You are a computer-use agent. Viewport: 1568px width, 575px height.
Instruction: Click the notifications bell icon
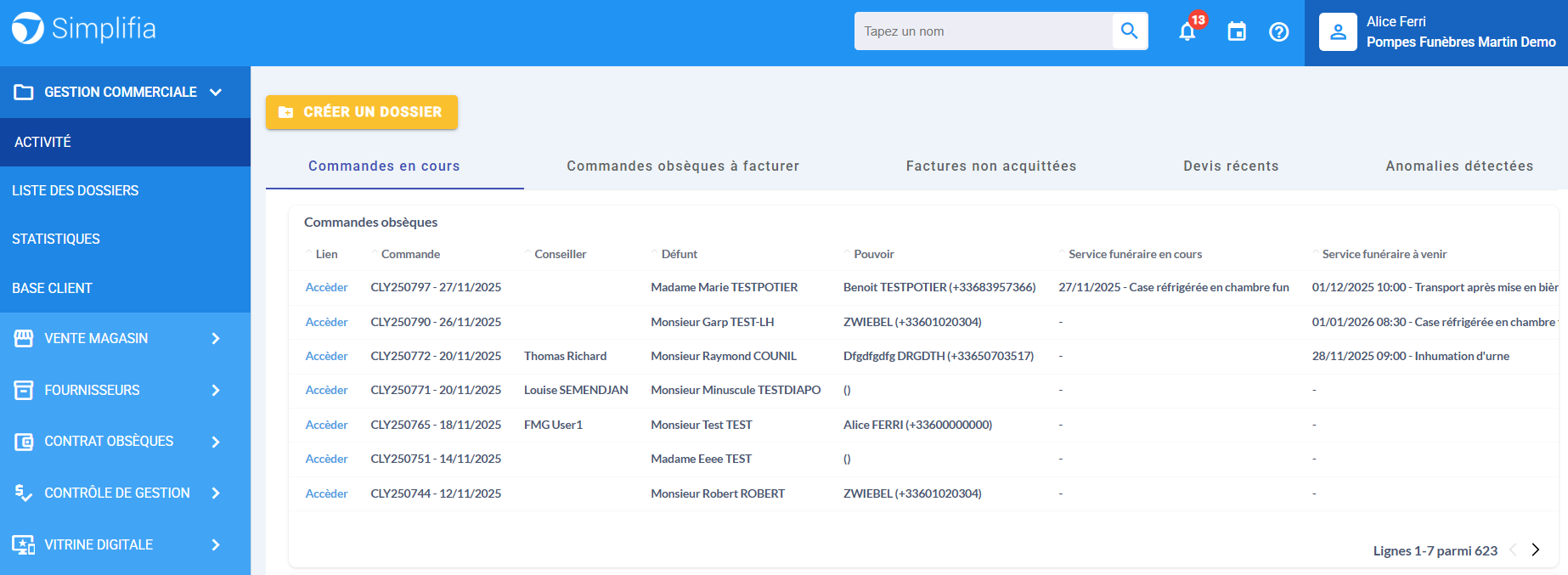pos(1187,31)
